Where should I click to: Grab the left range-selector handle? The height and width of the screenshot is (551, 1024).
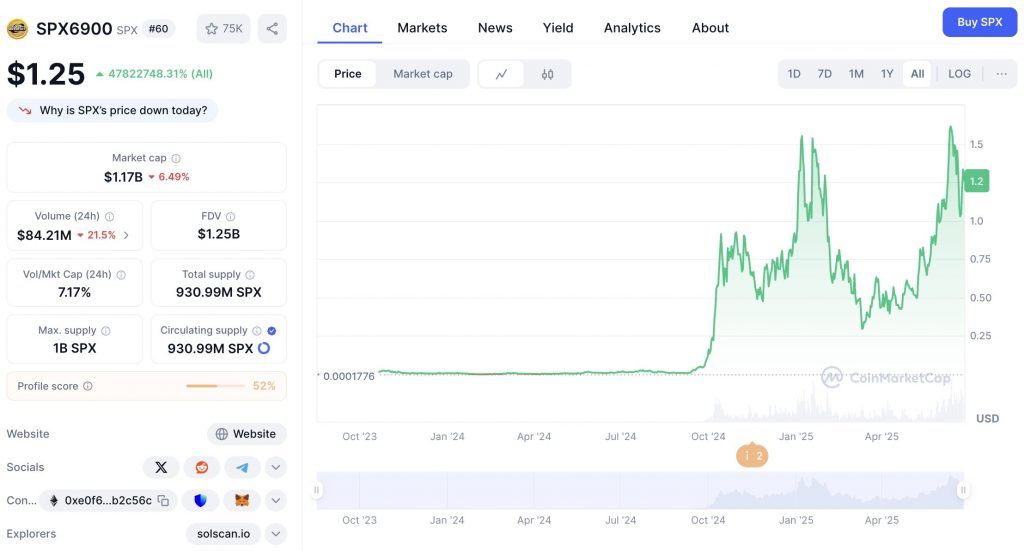tap(317, 490)
